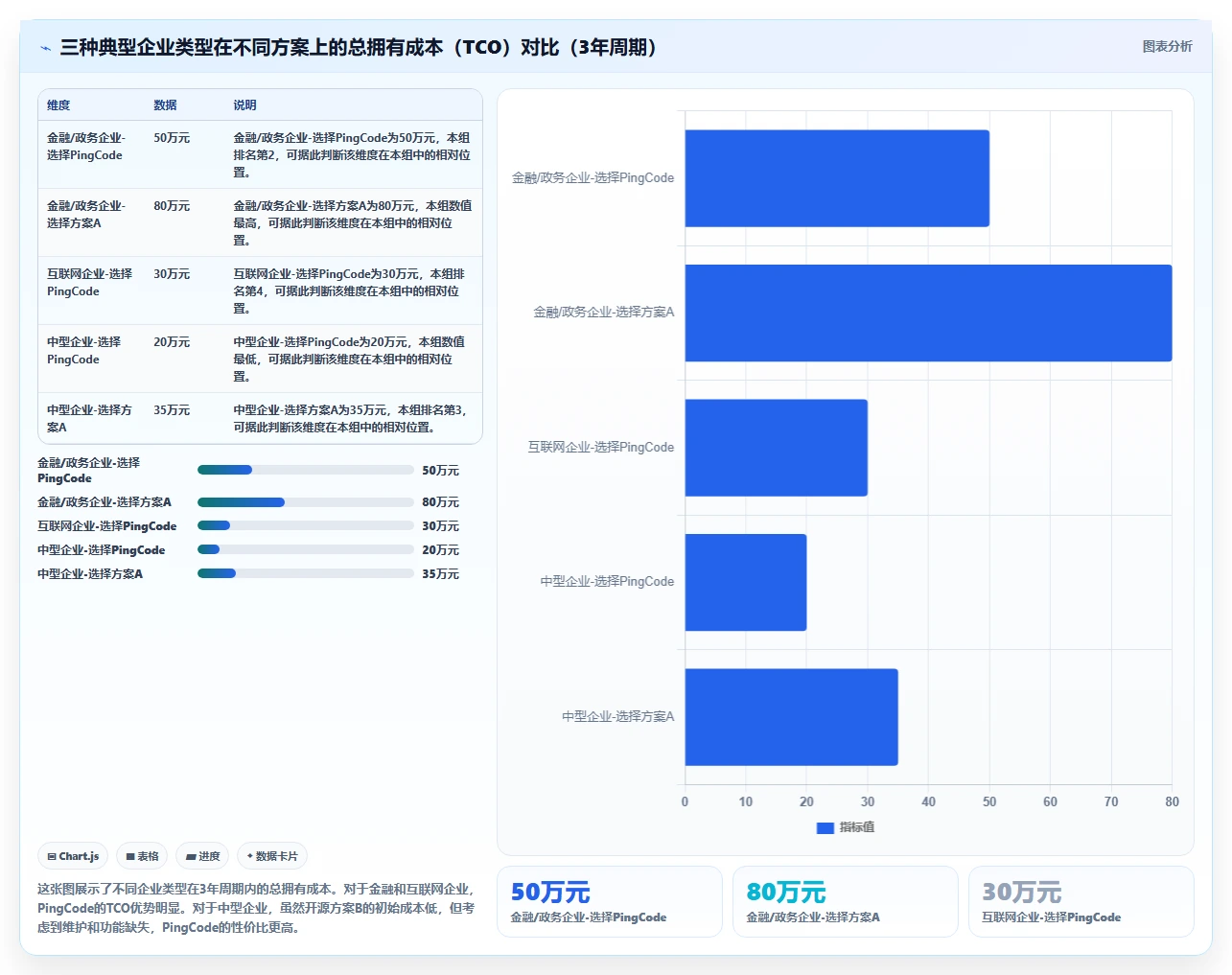Select the 数据卡片 tag chip

coord(272,856)
